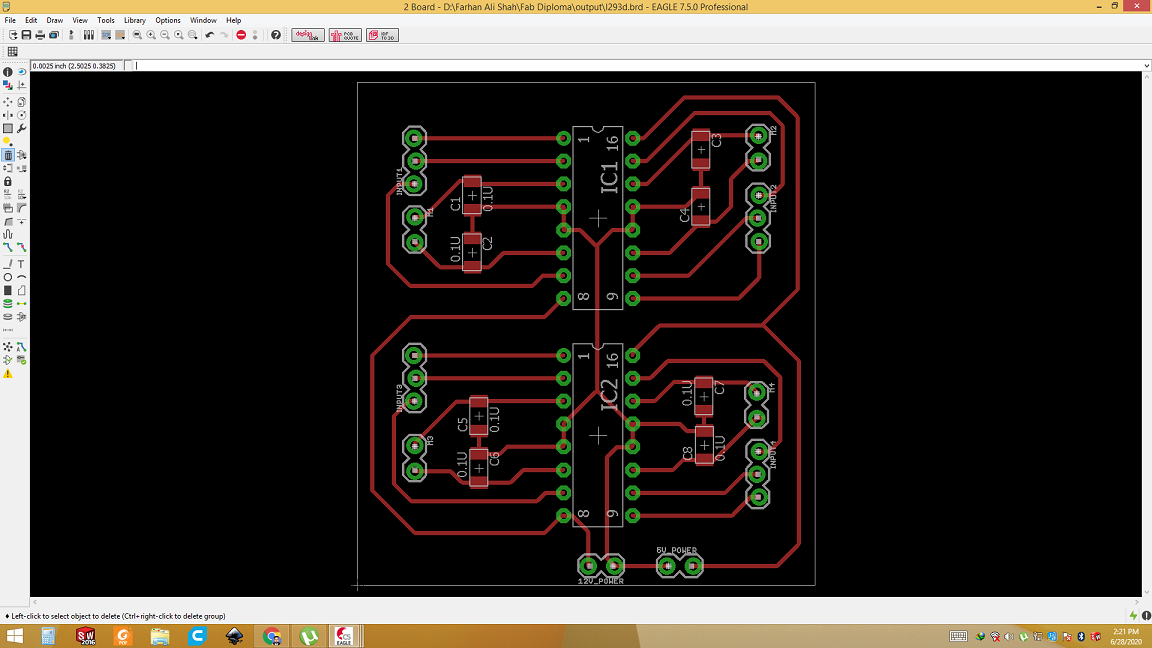Select the Value tool
Viewport: 1152px width, 648px height.
(x=21, y=195)
